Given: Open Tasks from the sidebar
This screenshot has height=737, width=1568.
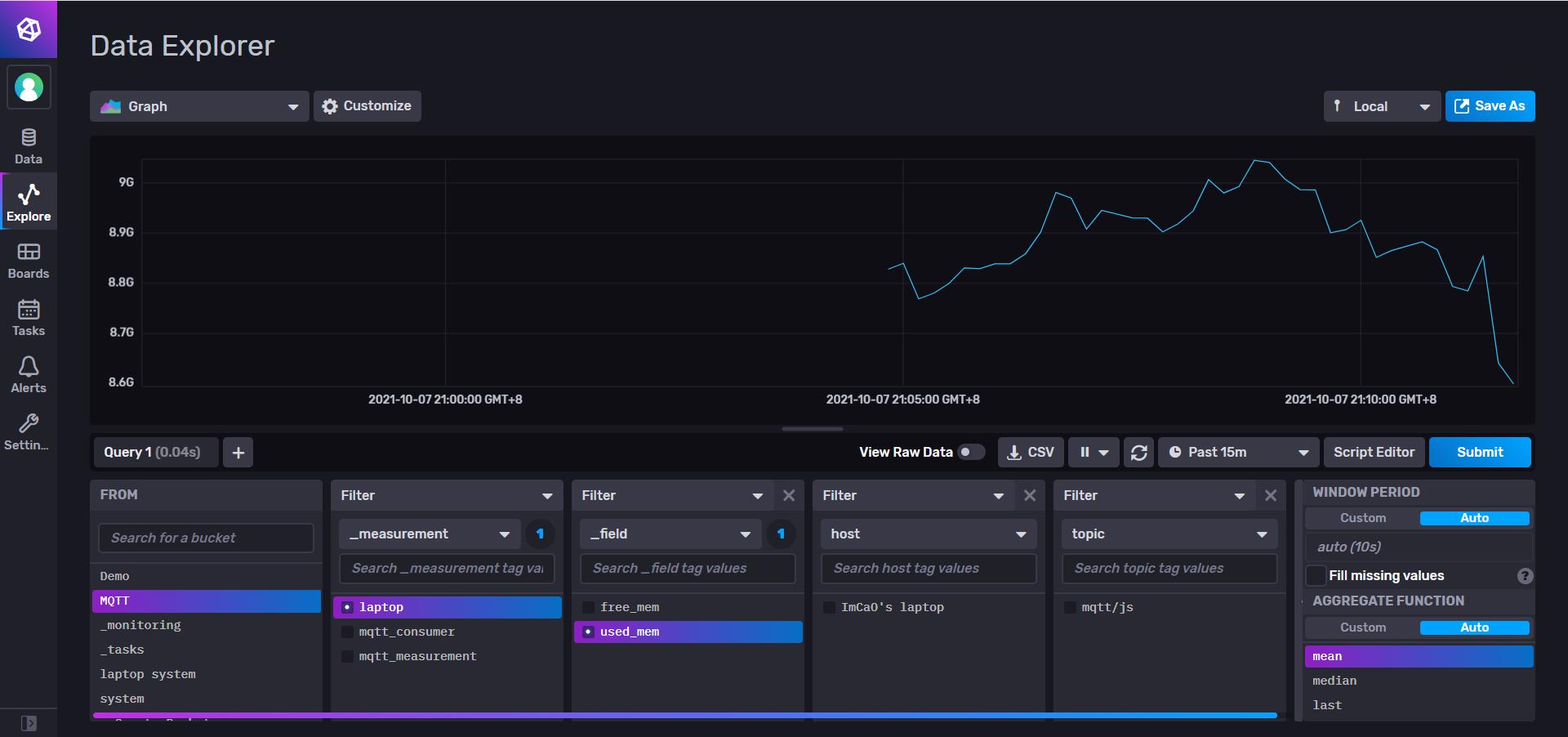Looking at the screenshot, I should (28, 317).
